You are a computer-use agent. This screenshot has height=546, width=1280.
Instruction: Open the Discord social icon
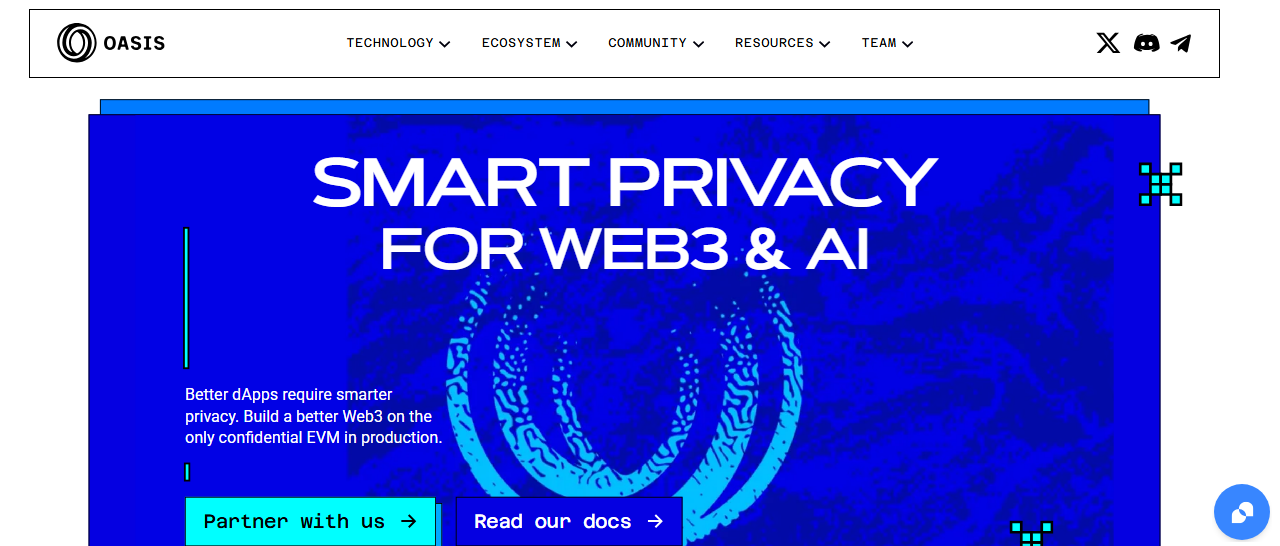coord(1146,43)
